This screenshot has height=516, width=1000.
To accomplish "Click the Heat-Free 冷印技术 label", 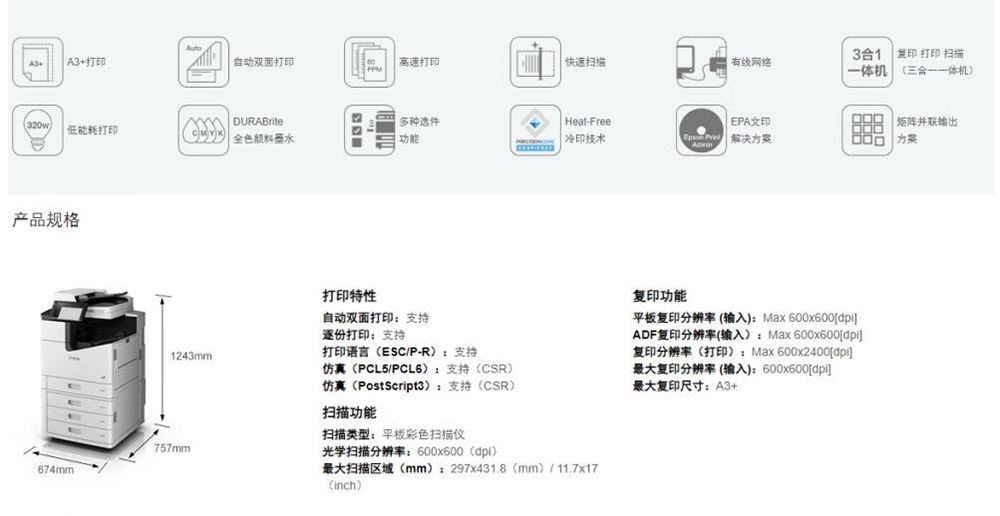I will 587,130.
